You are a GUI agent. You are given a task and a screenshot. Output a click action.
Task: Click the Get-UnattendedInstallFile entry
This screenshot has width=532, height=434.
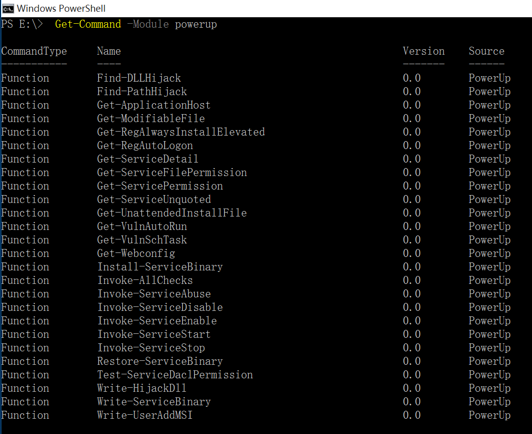(x=172, y=213)
